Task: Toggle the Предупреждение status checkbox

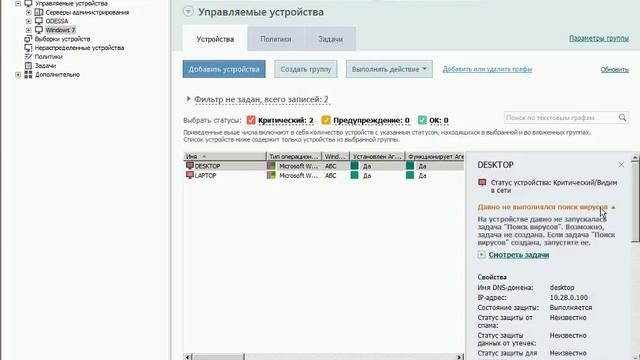Action: click(x=326, y=120)
